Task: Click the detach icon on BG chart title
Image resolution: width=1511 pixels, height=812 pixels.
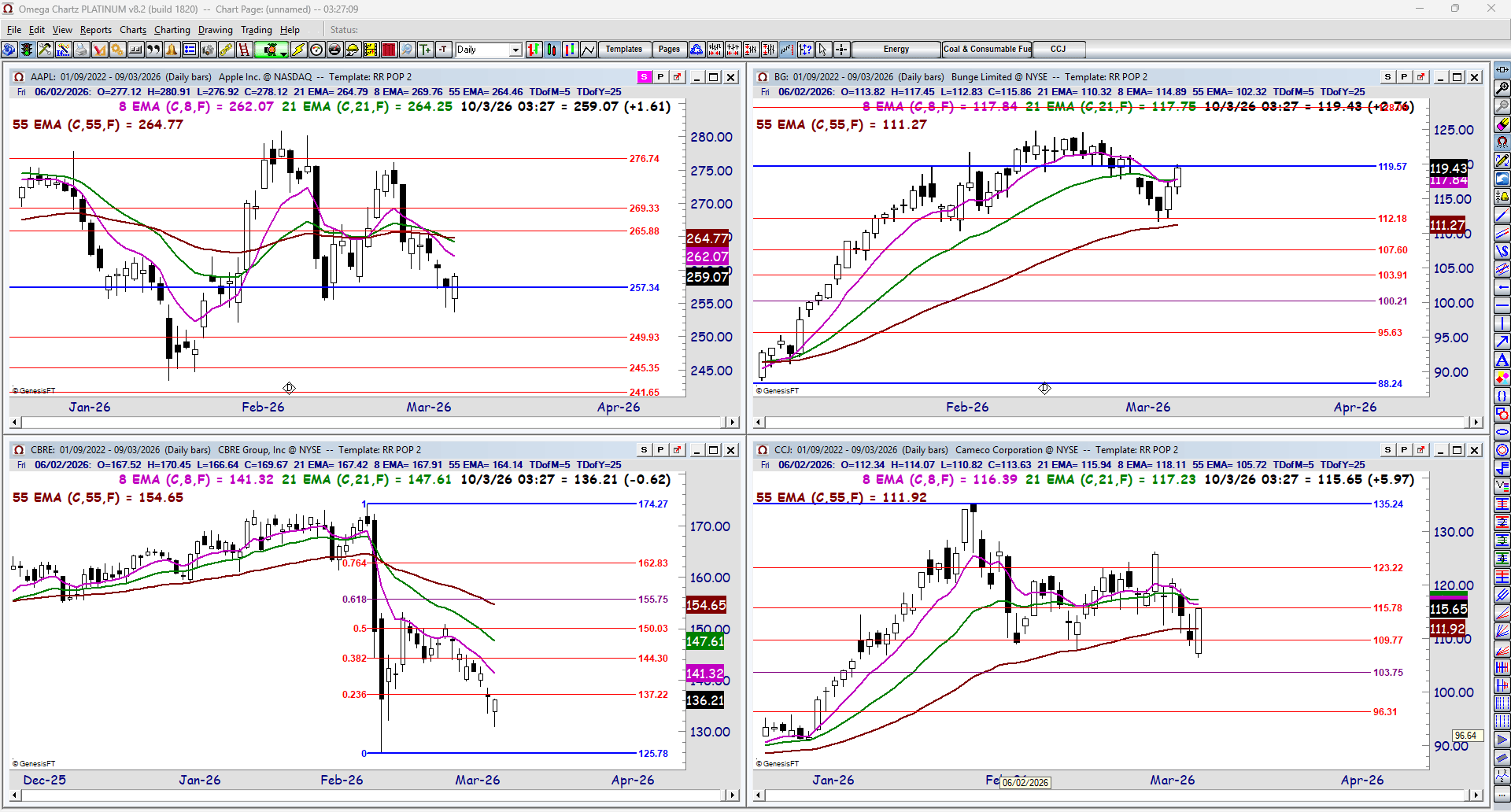Action: [1421, 77]
